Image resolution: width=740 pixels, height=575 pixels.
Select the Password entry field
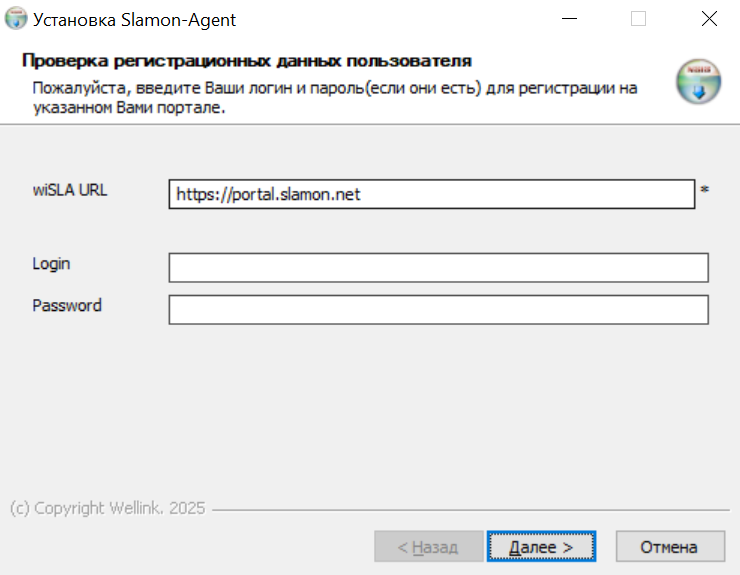[438, 310]
